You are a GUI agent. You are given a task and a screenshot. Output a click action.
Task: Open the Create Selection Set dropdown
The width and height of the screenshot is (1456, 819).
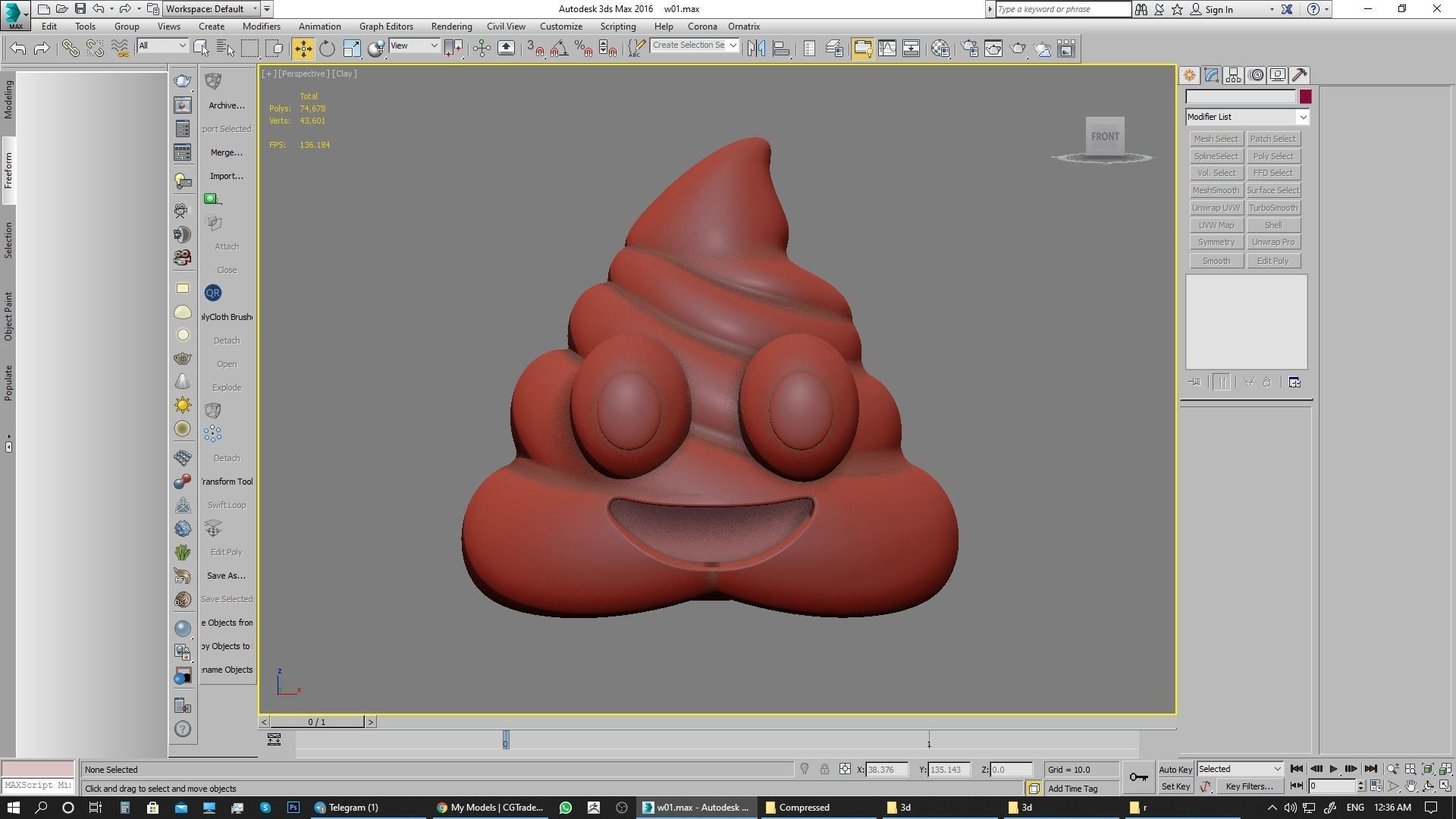point(694,45)
